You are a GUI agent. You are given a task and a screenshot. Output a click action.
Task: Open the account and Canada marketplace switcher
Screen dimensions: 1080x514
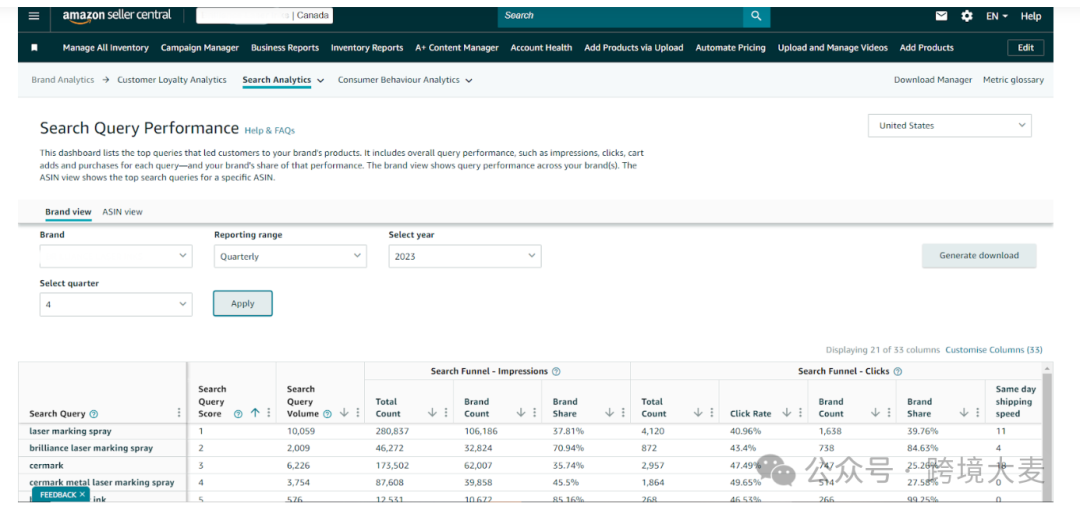tap(264, 15)
